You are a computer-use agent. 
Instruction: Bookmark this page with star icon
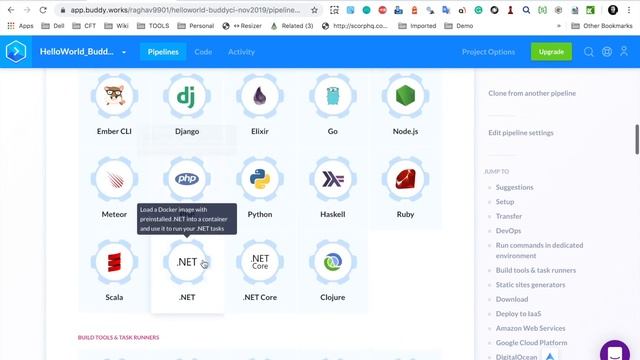click(314, 10)
